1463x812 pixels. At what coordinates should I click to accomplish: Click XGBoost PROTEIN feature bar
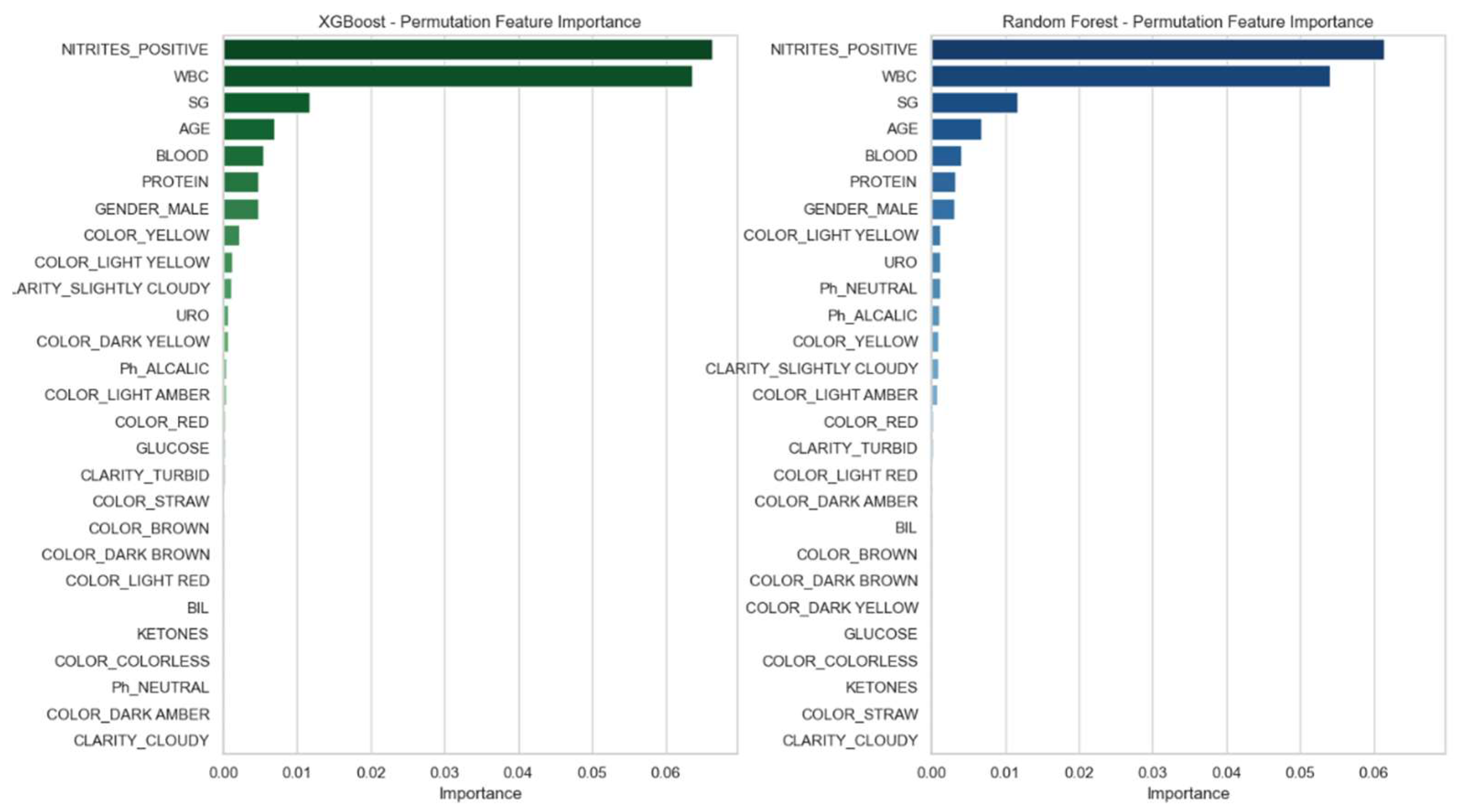tap(241, 182)
